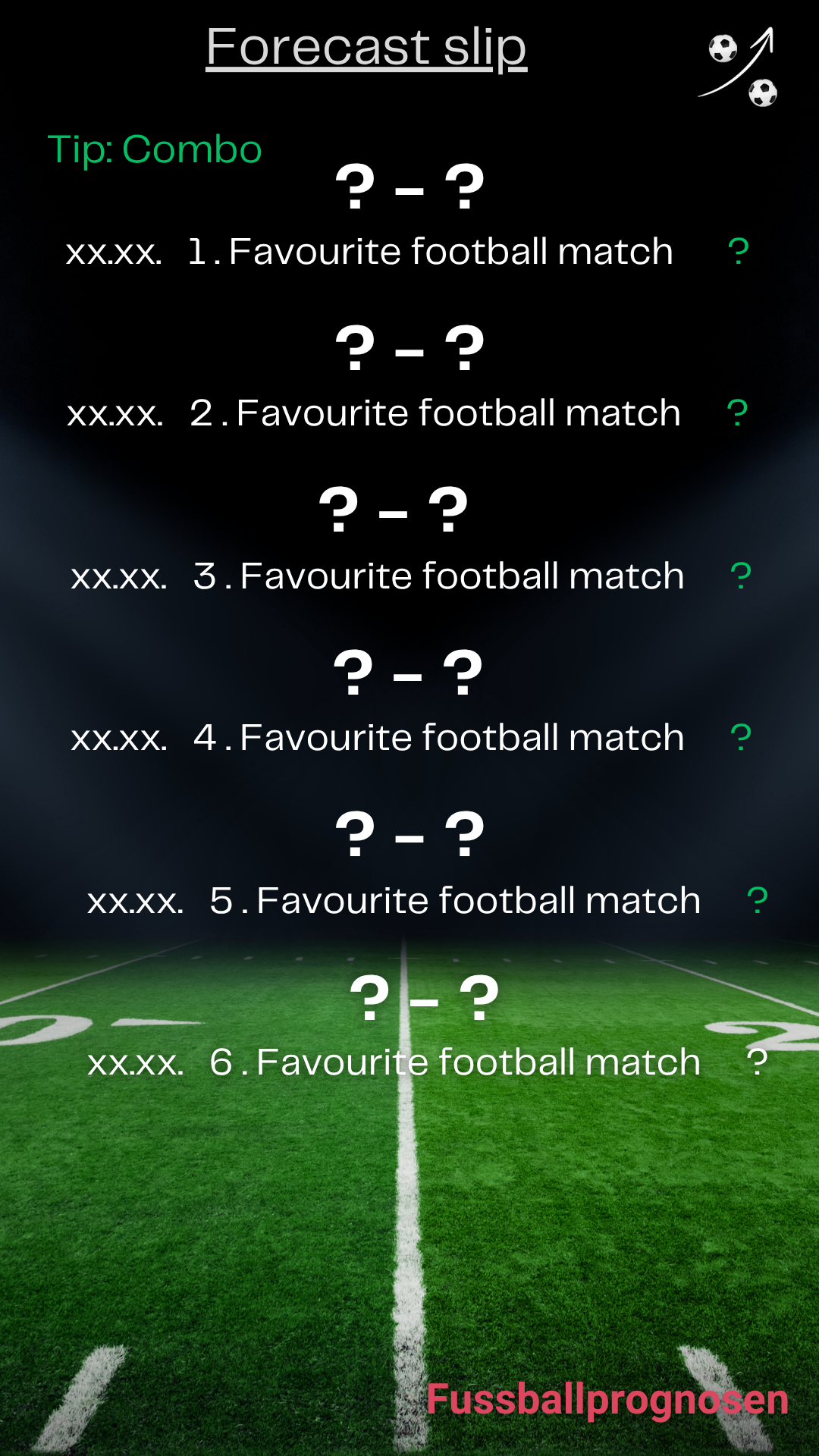Viewport: 819px width, 1456px height.
Task: Click the Forecast slip title
Action: click(366, 47)
